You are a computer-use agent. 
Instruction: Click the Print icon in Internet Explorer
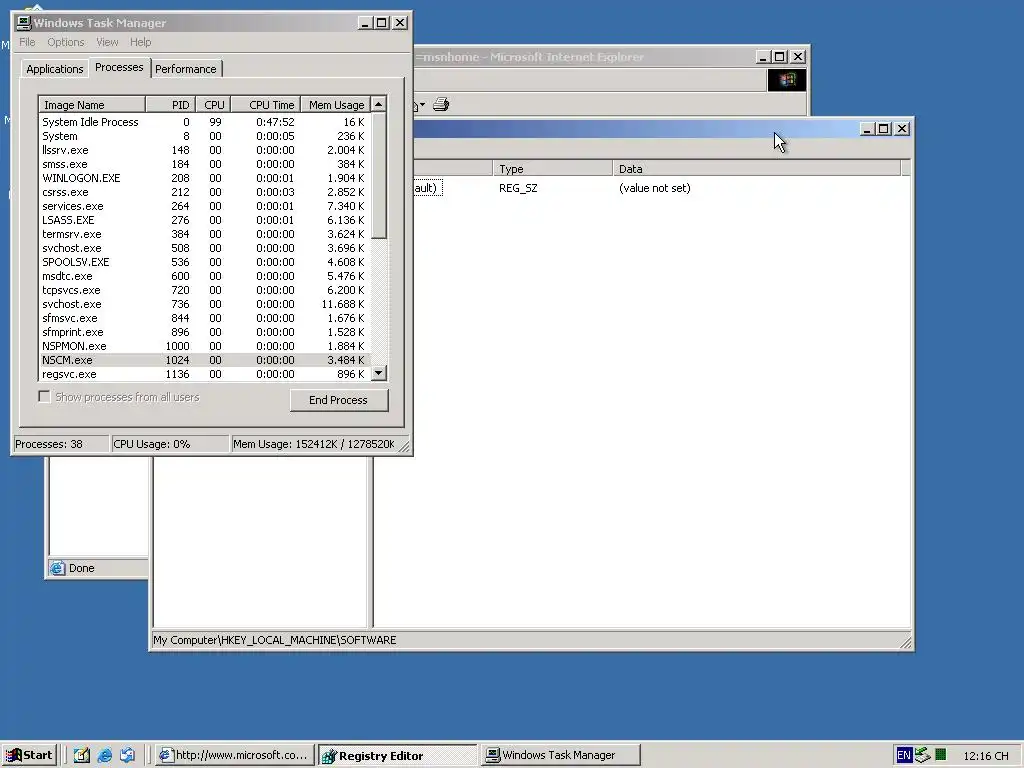click(x=441, y=104)
